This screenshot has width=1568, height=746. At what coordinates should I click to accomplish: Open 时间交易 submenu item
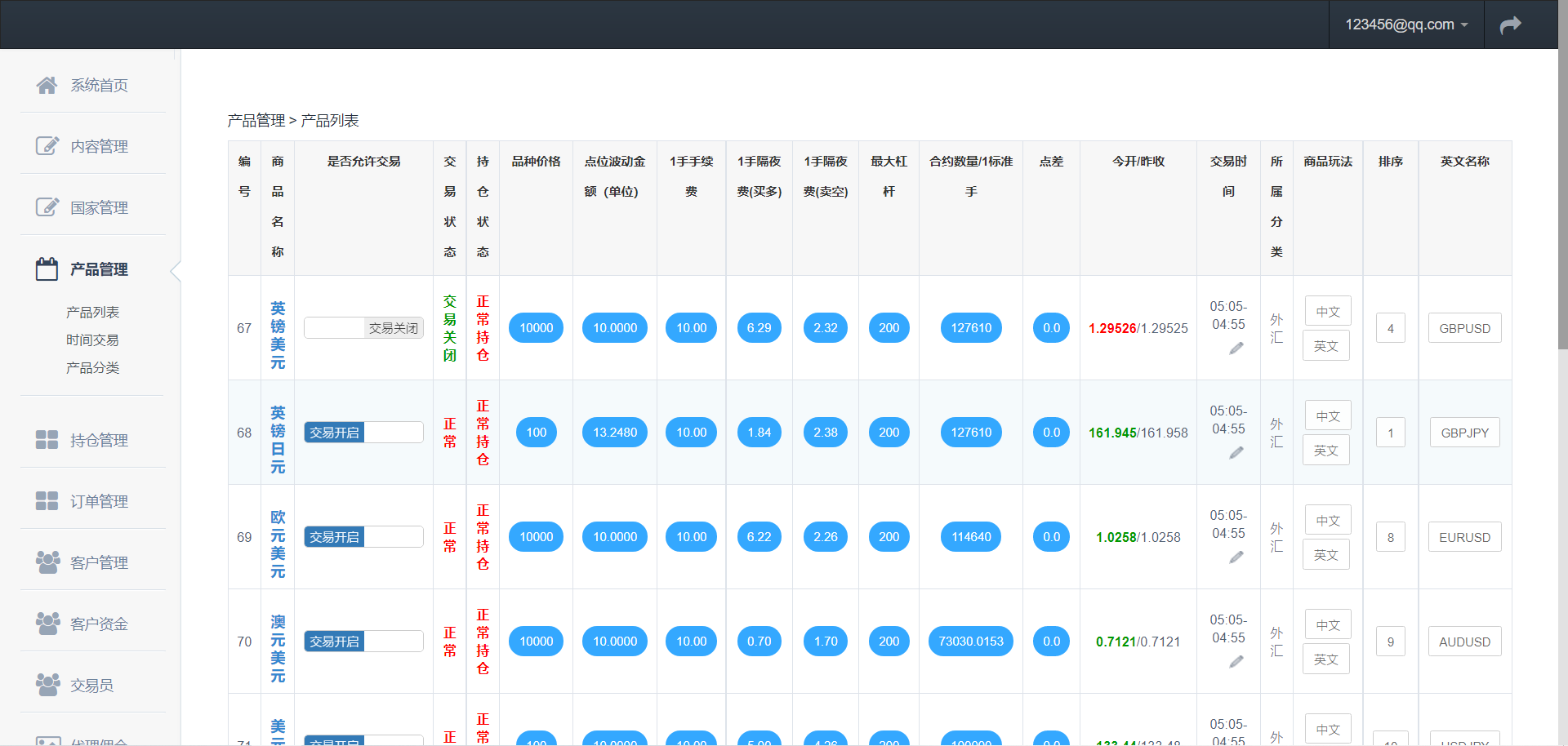pos(92,340)
